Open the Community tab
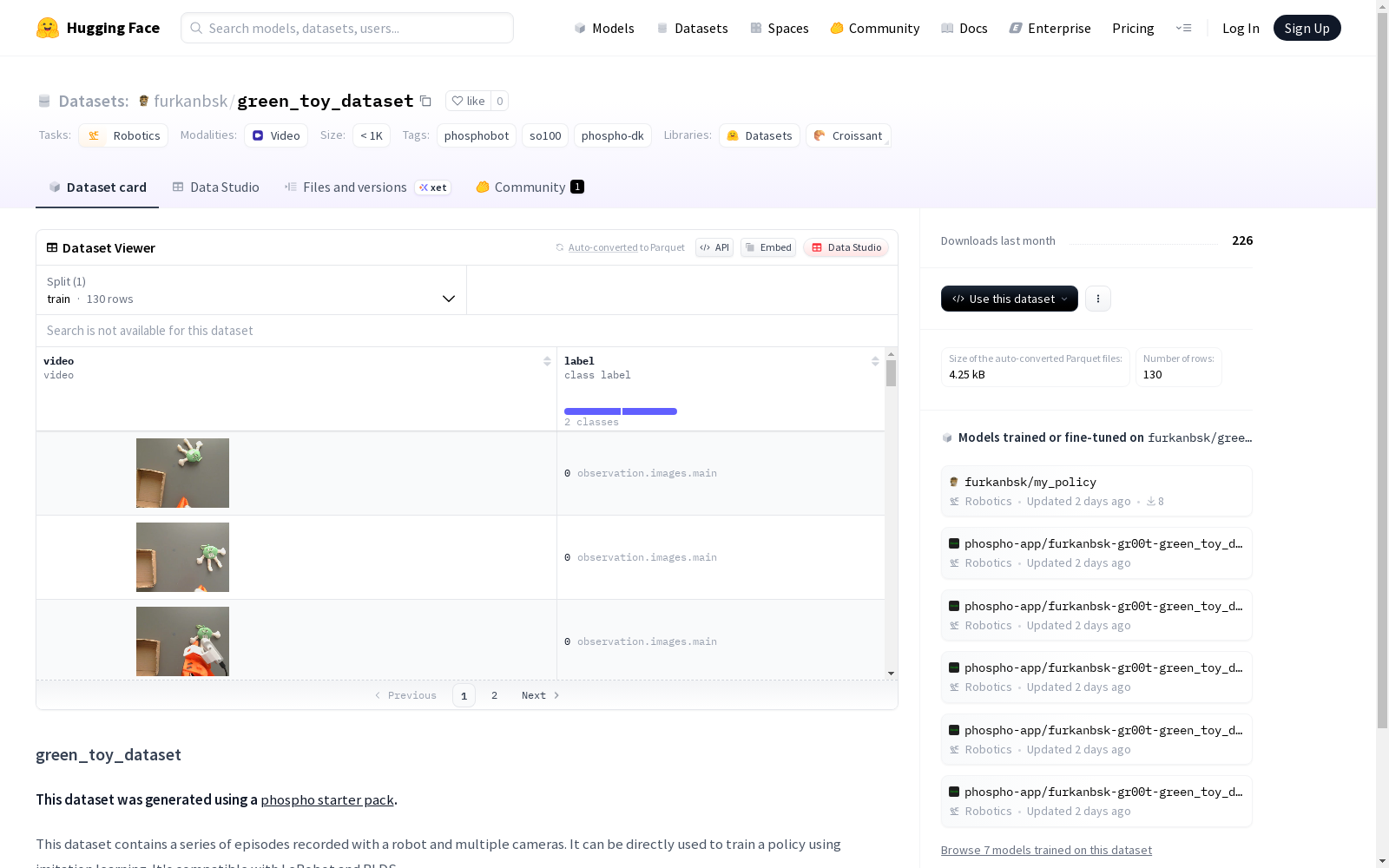The image size is (1389, 868). click(530, 187)
